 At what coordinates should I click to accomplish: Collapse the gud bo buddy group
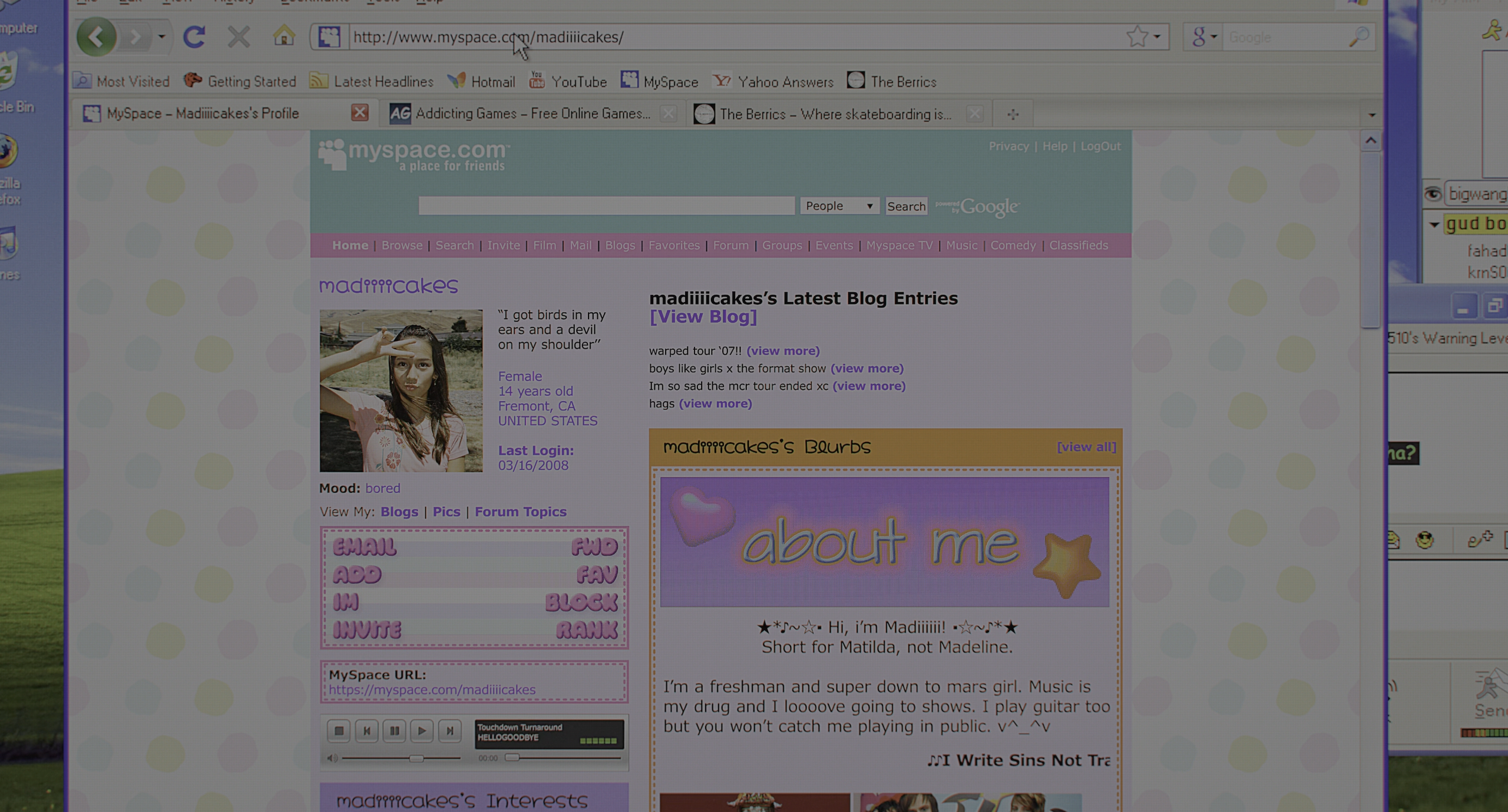point(1434,224)
